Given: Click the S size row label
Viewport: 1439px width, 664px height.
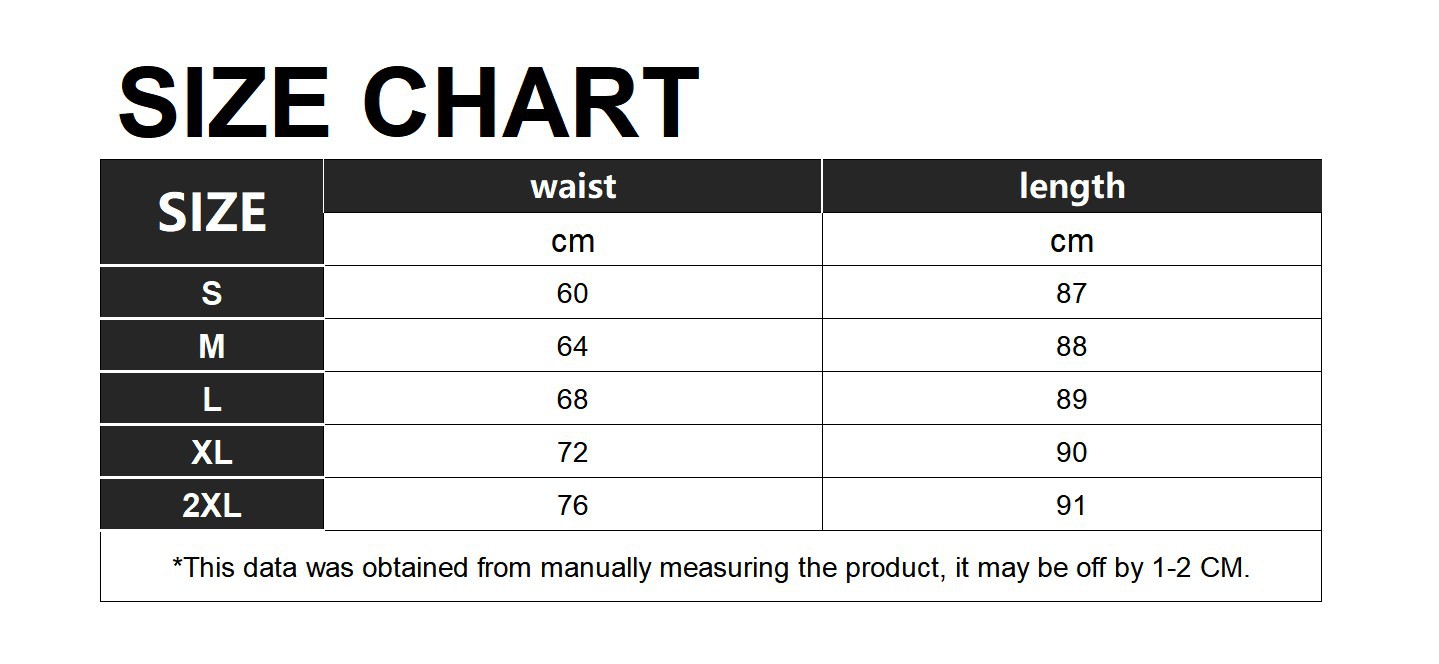Looking at the screenshot, I should pos(212,293).
